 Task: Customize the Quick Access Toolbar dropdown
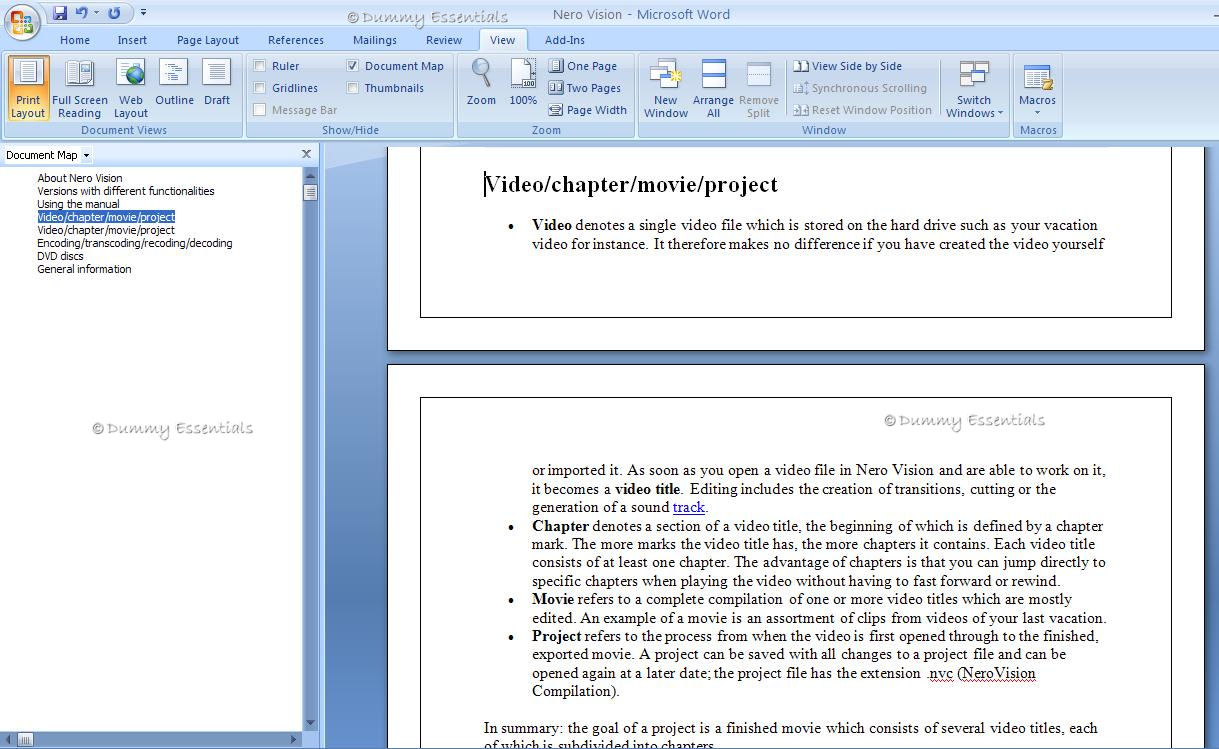(143, 13)
